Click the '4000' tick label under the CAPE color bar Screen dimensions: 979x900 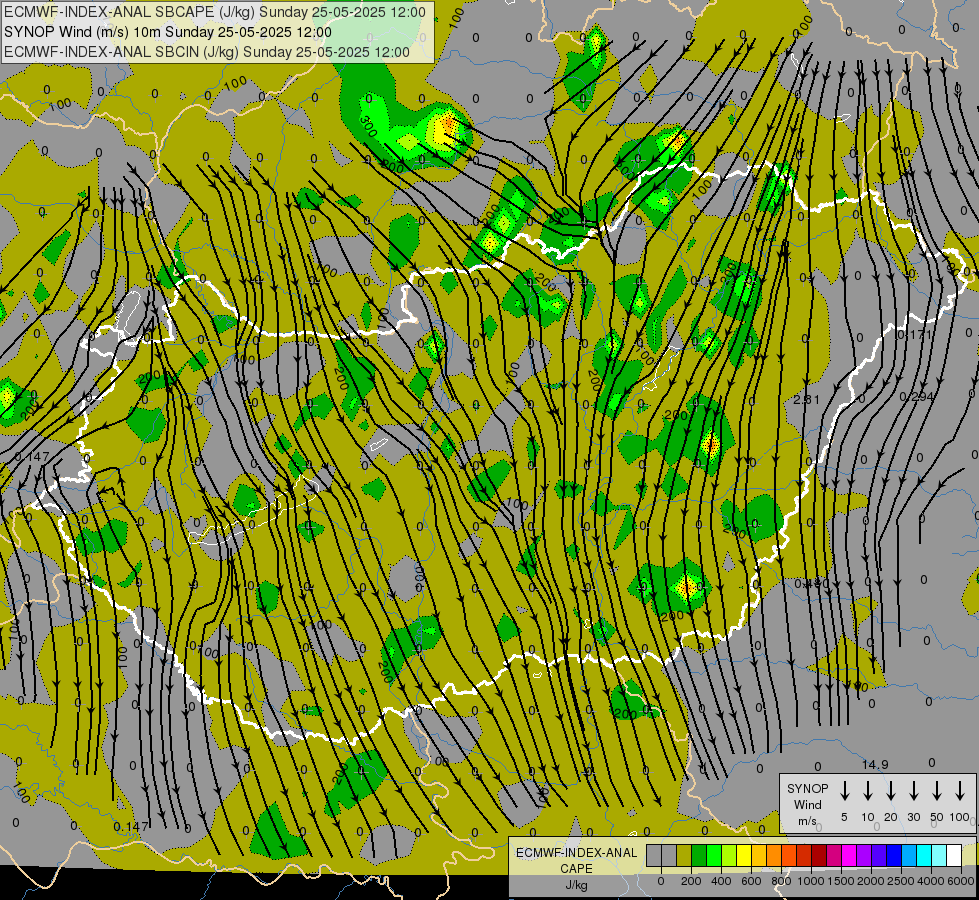(x=931, y=881)
